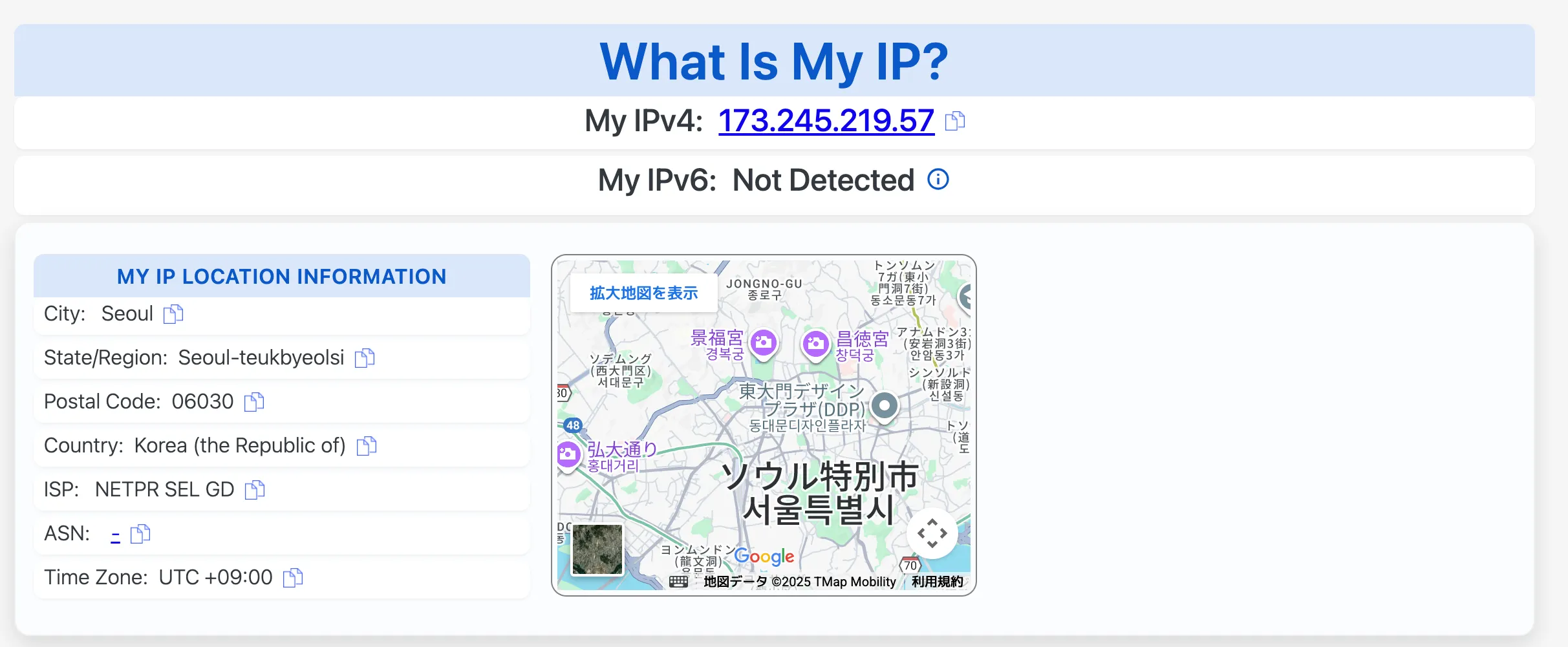Copy the ASN value

pos(141,534)
